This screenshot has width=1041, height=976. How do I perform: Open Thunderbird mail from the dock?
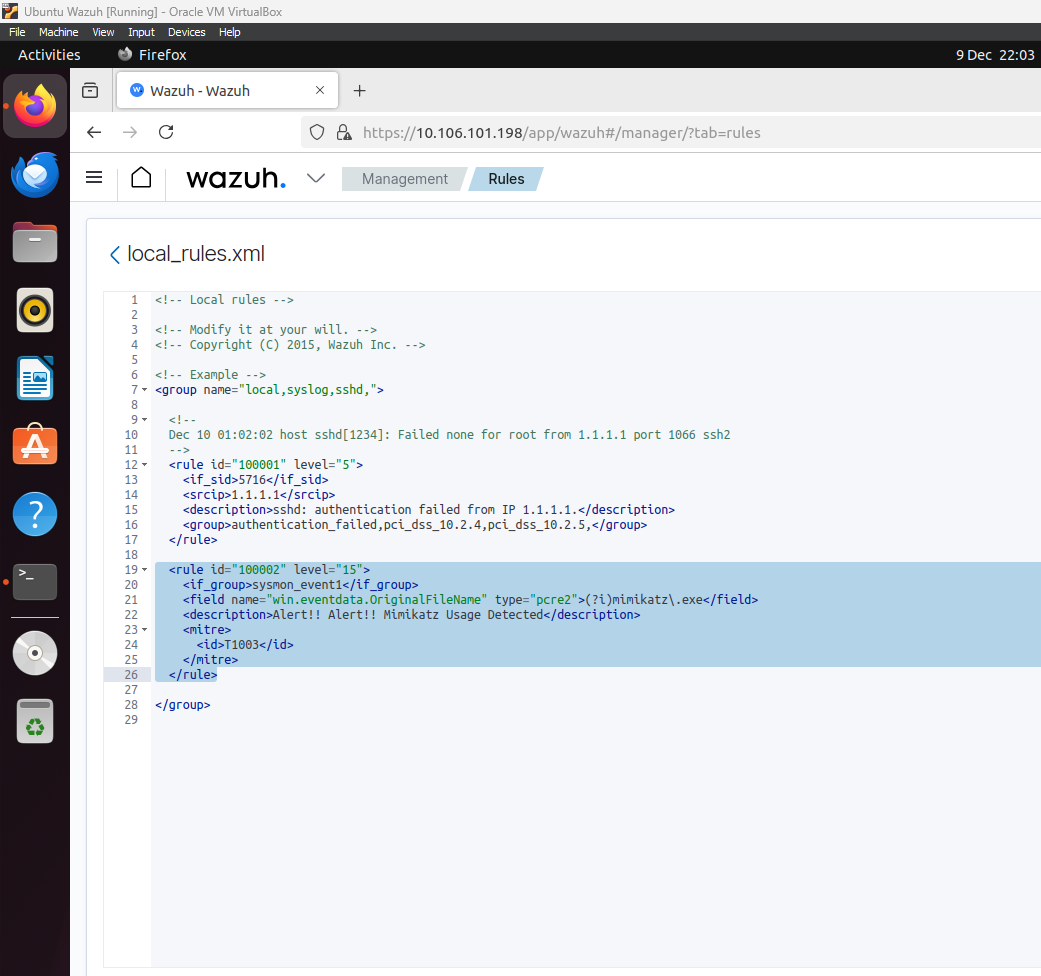[35, 175]
